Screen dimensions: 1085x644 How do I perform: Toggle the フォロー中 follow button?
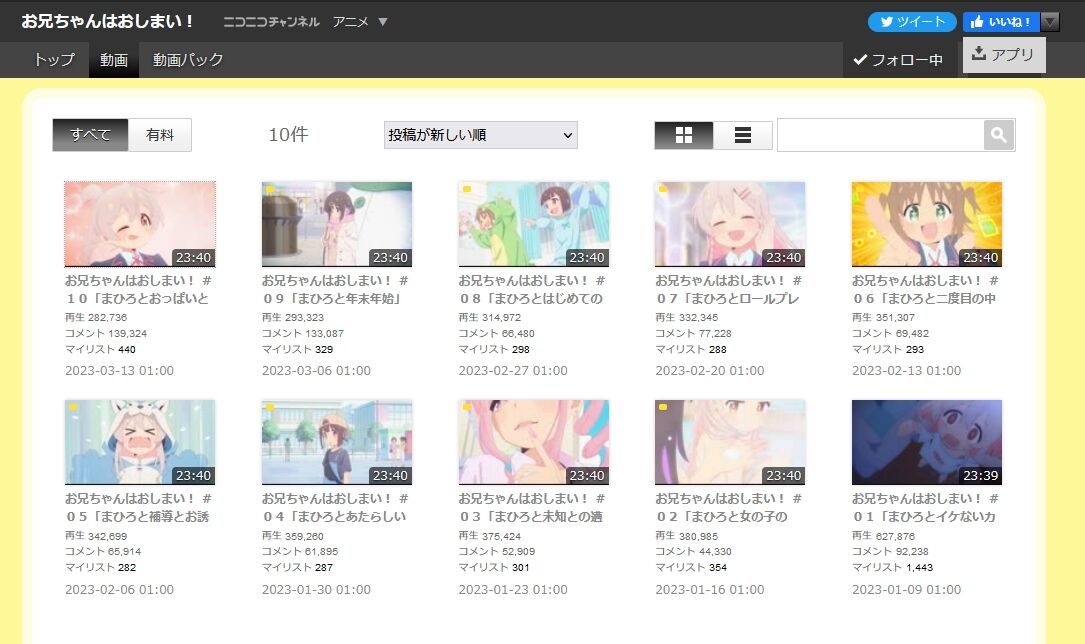click(x=898, y=60)
